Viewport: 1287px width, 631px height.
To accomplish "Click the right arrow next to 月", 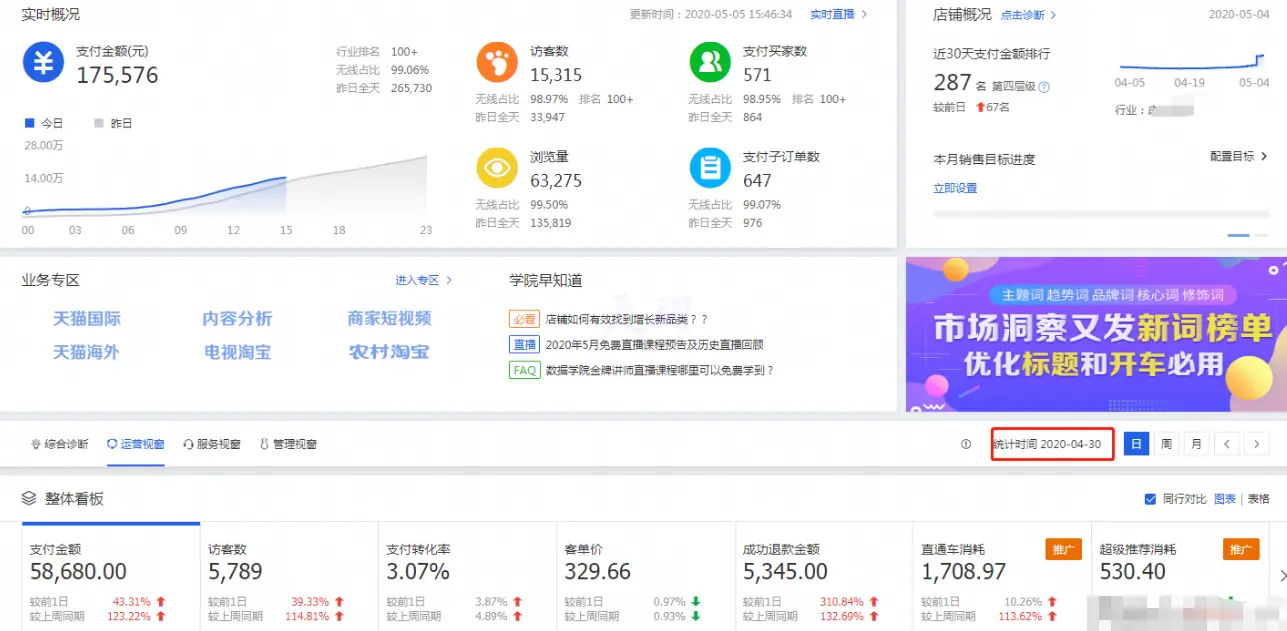I will (1256, 443).
